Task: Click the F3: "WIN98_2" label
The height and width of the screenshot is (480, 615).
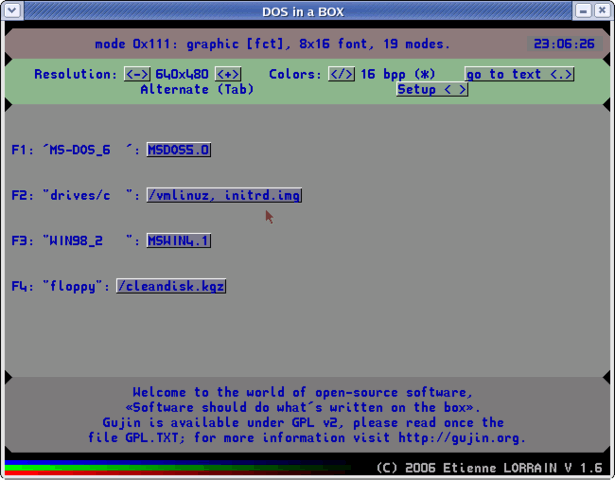Action: (75, 241)
